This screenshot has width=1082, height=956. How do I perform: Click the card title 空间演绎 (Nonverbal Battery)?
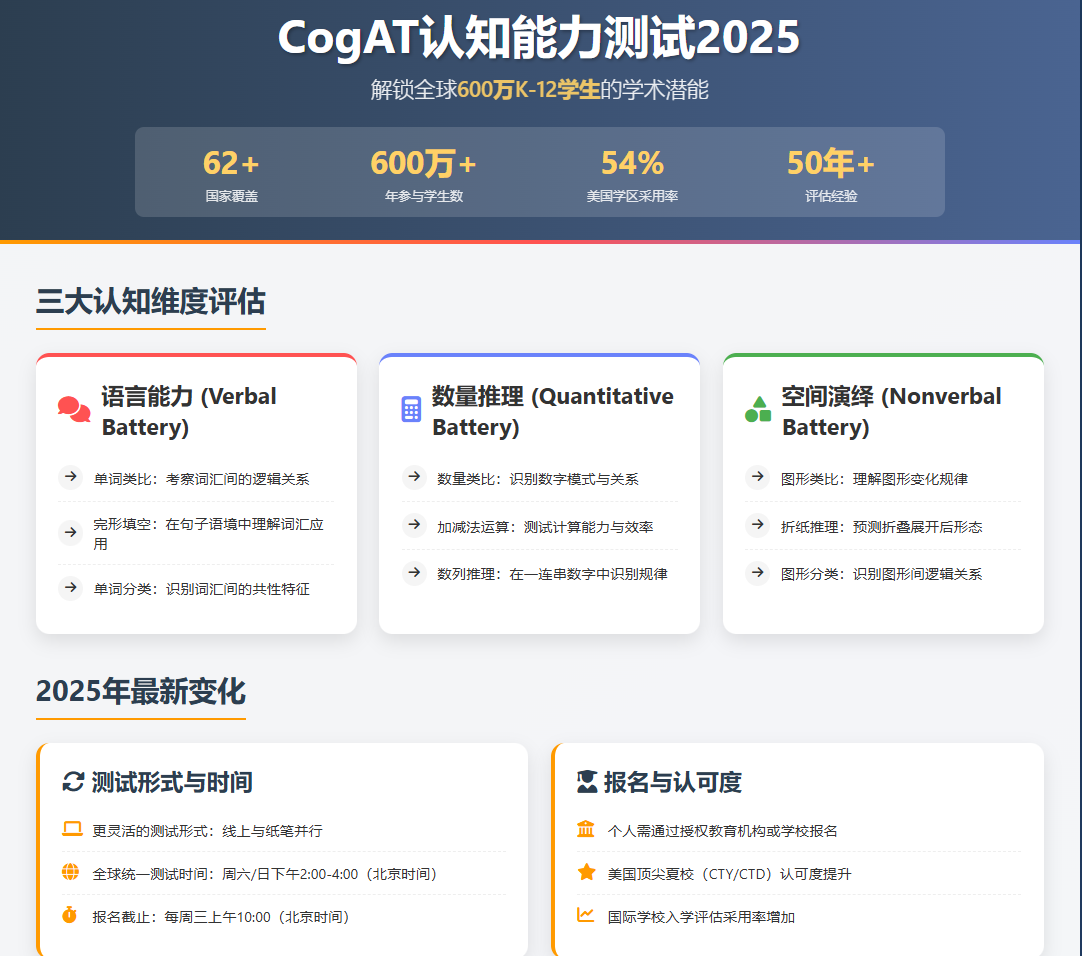(x=892, y=411)
